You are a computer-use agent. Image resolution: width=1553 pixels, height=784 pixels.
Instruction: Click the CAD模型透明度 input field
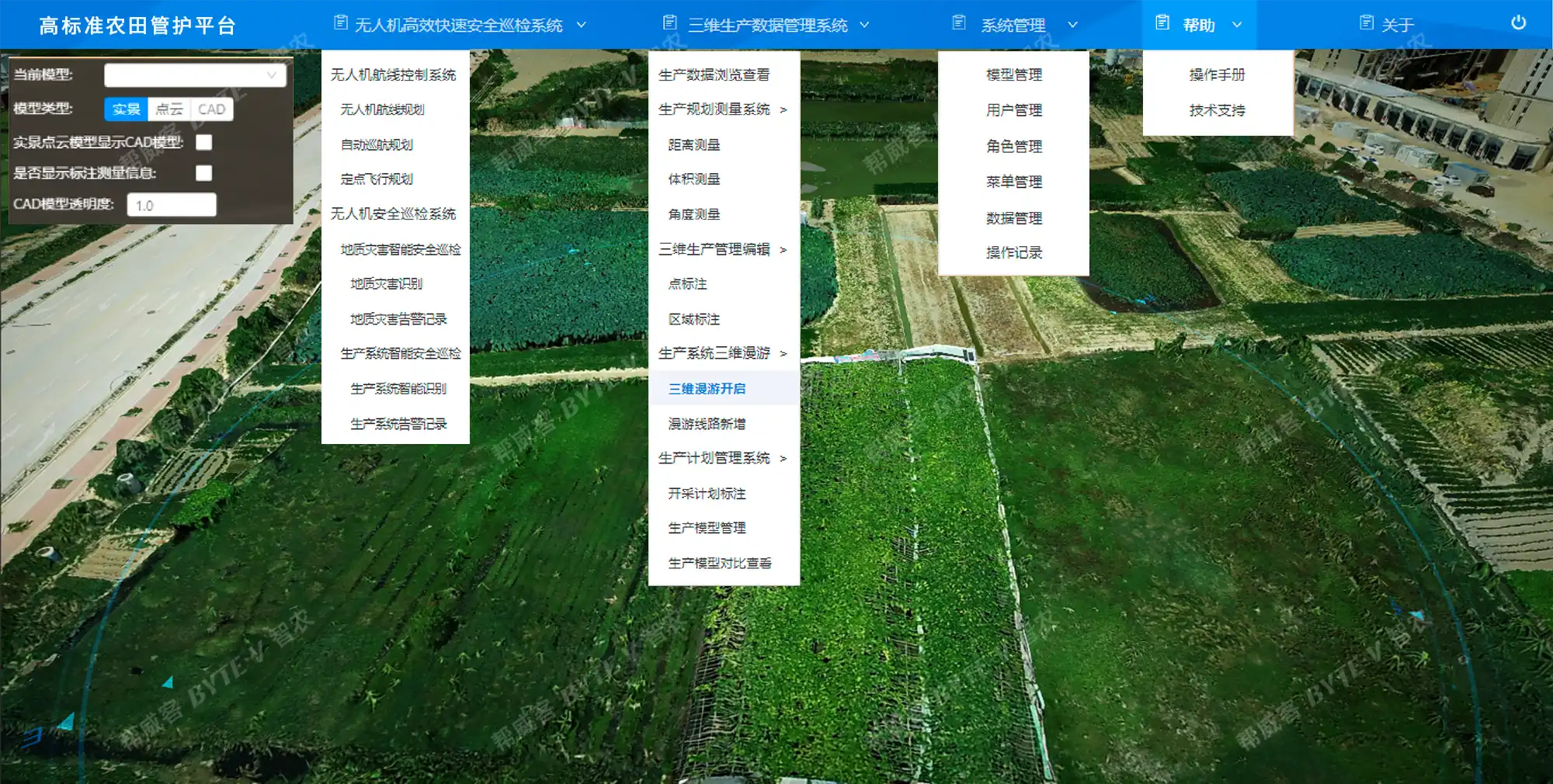[172, 205]
